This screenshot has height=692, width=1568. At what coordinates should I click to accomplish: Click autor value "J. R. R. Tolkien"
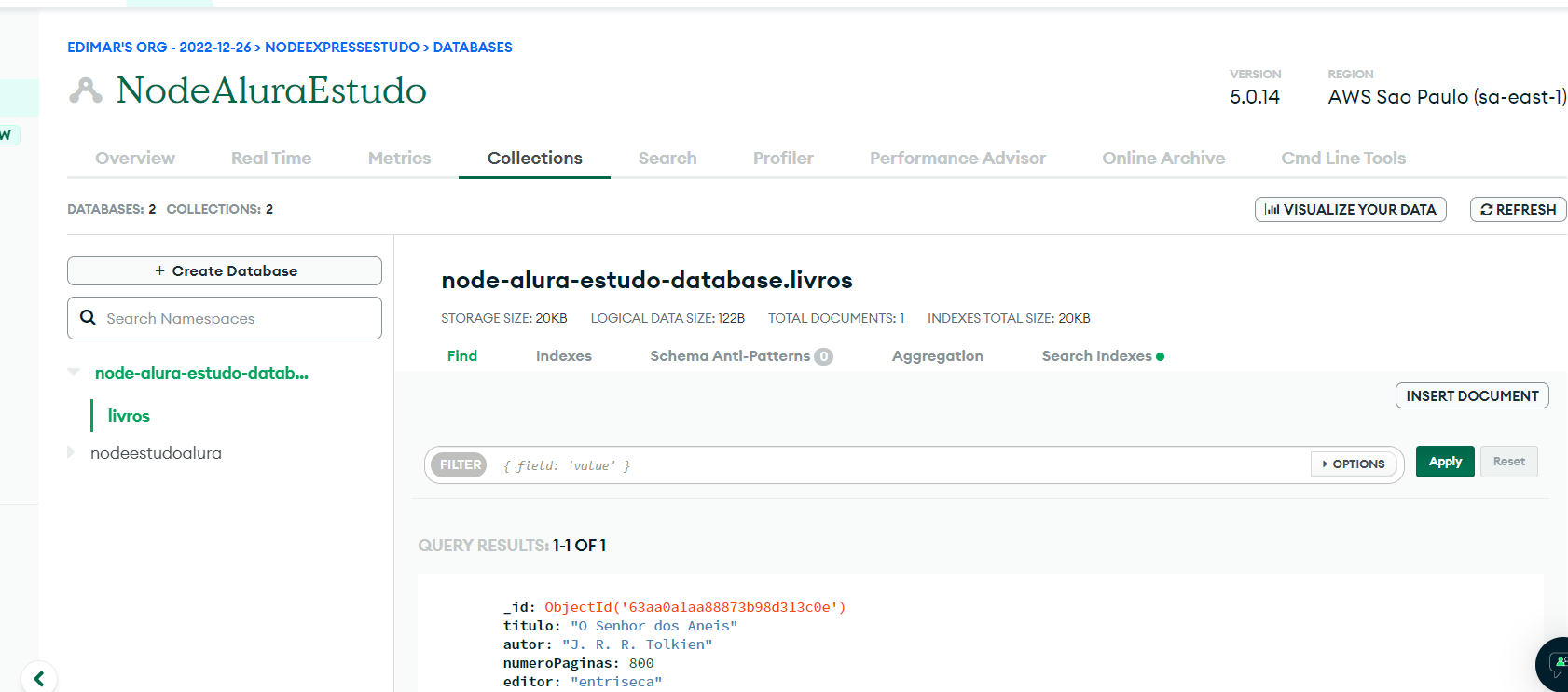637,644
